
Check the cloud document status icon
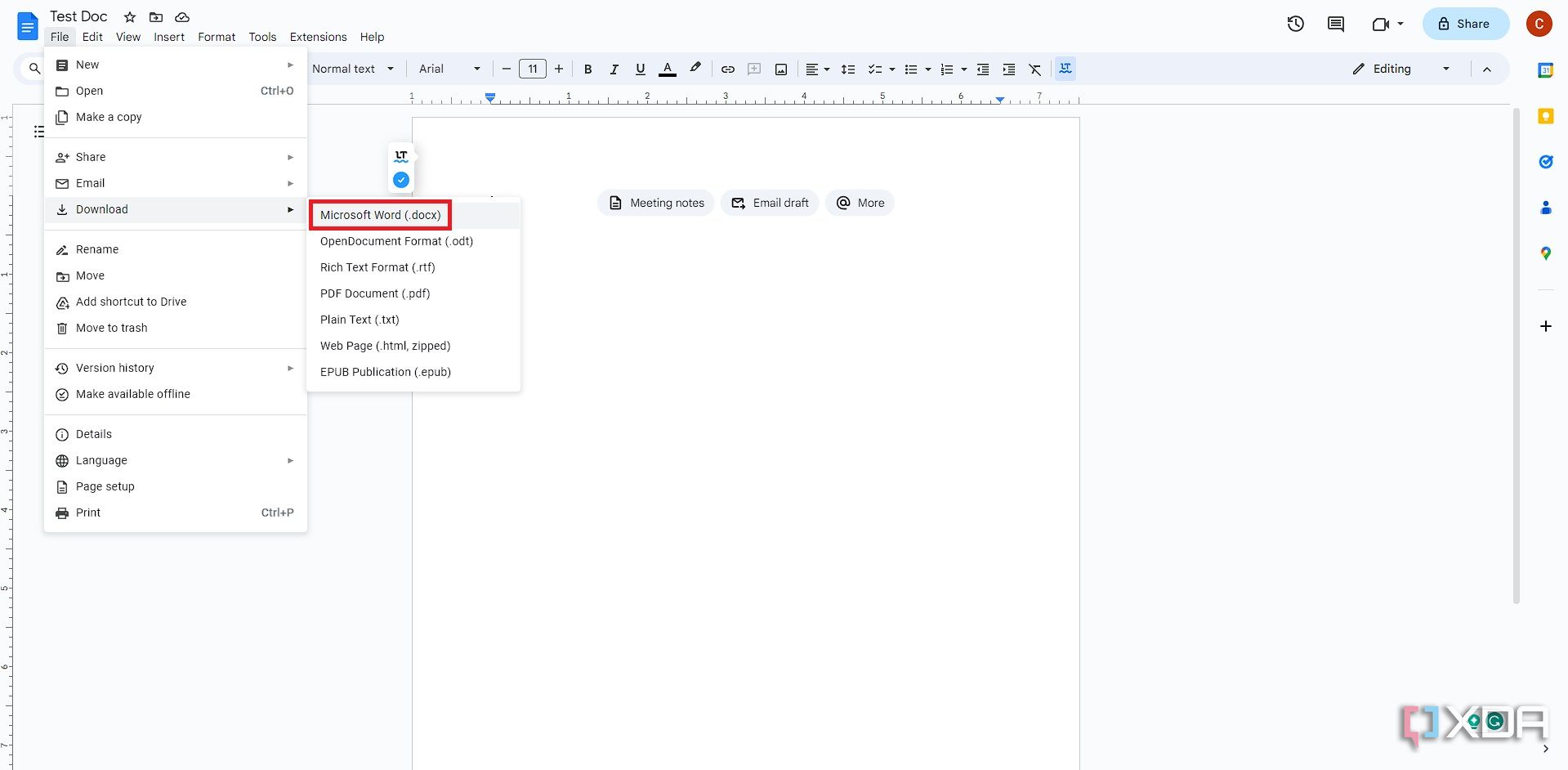pos(182,16)
